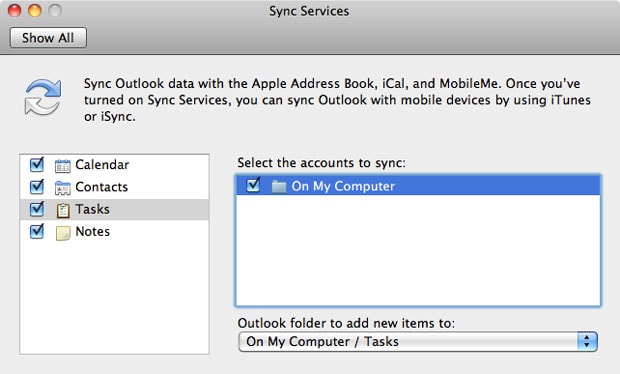
Task: Uncheck the Contacts sync checkbox
Action: click(x=37, y=186)
